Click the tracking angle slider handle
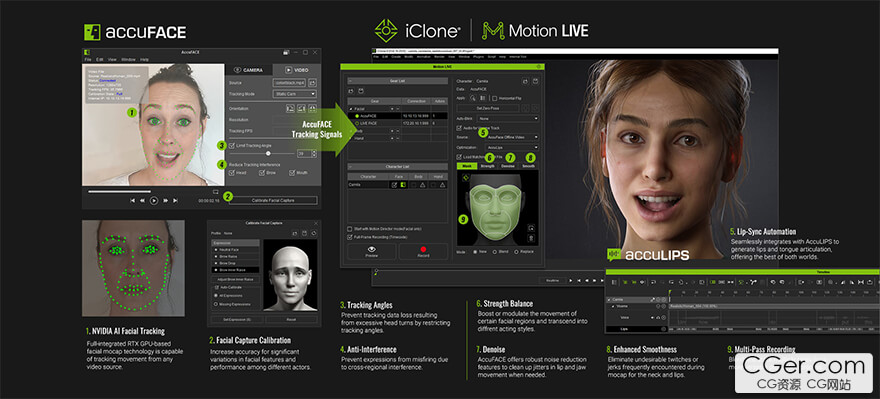This screenshot has width=880, height=399. click(x=268, y=153)
